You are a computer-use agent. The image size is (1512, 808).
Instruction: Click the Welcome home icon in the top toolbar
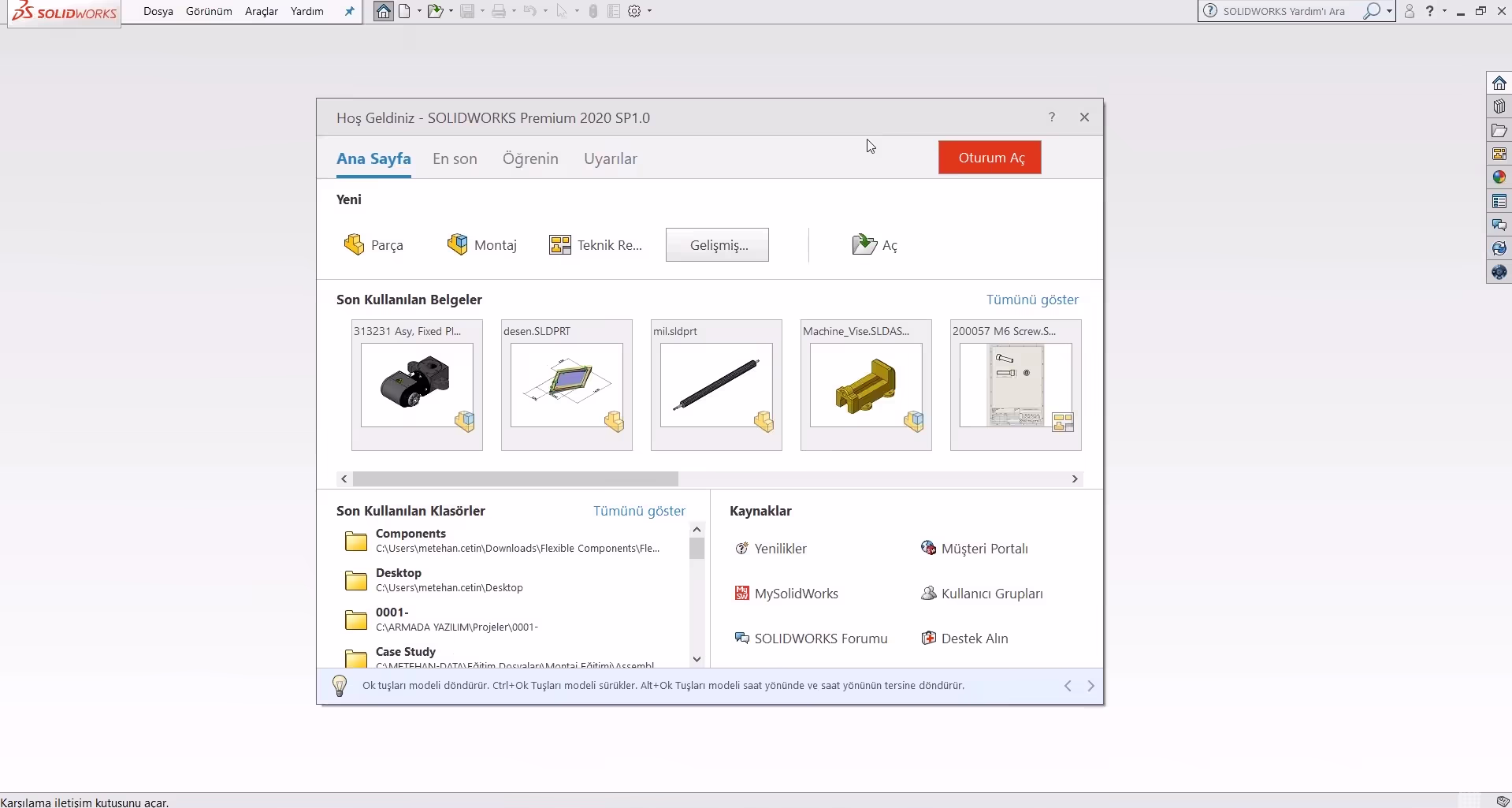pos(383,11)
